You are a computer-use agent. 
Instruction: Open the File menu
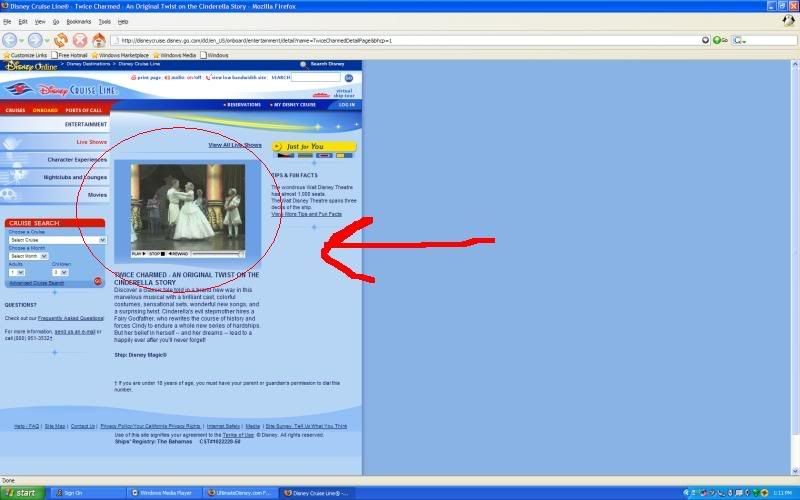pyautogui.click(x=7, y=22)
